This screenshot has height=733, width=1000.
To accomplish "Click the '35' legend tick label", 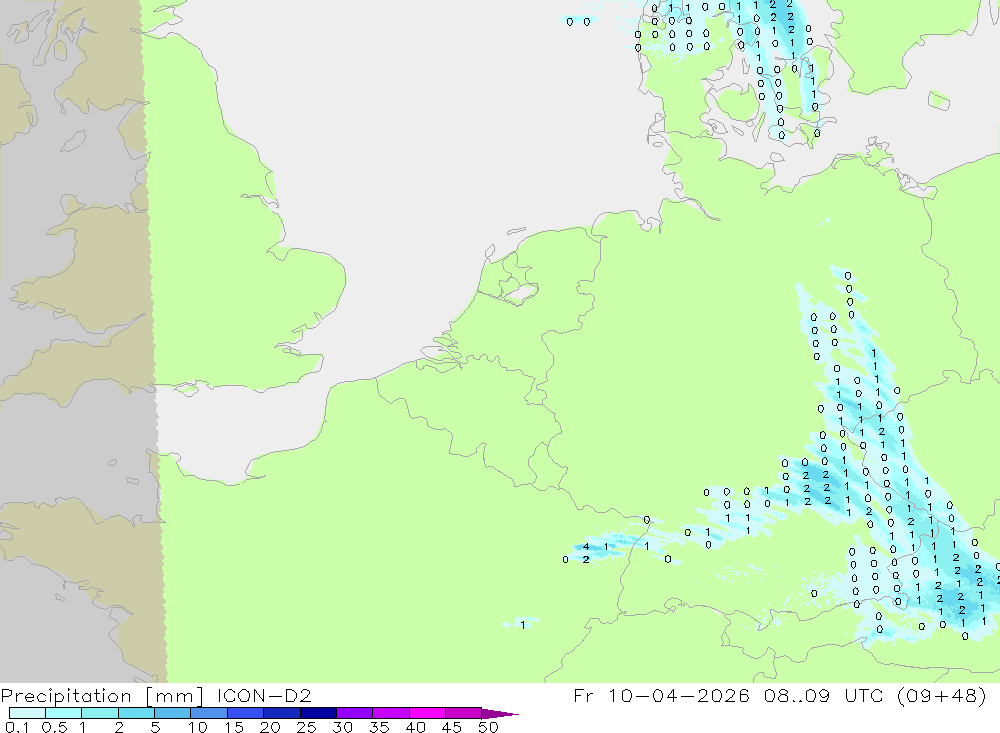I will point(379,727).
